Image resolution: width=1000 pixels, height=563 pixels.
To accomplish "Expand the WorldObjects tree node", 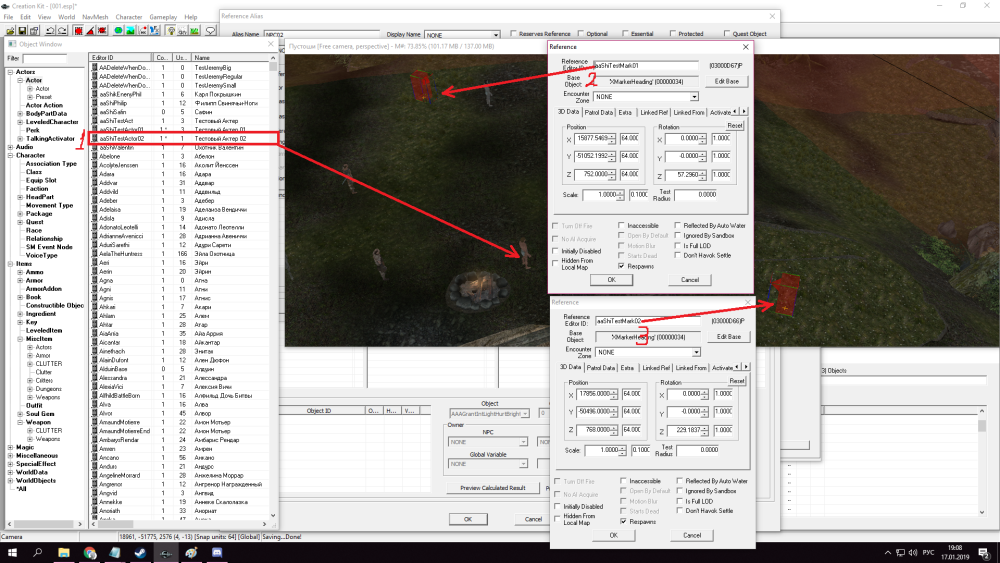I will tap(10, 480).
